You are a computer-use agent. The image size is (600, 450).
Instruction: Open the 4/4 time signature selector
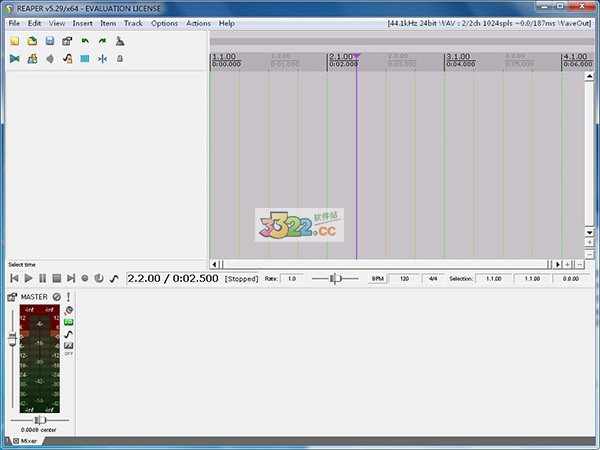click(x=434, y=279)
